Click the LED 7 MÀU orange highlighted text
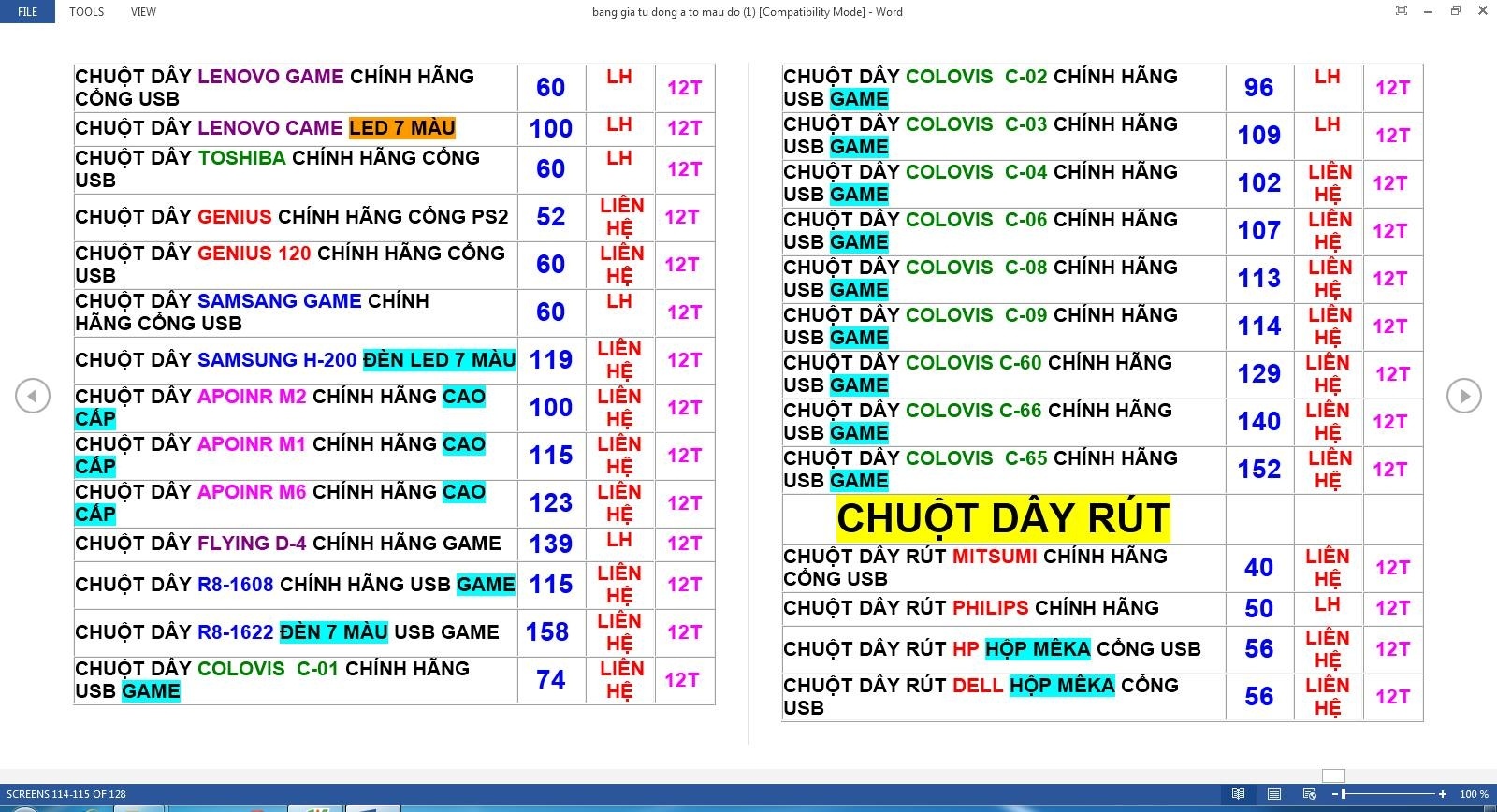 (x=402, y=128)
